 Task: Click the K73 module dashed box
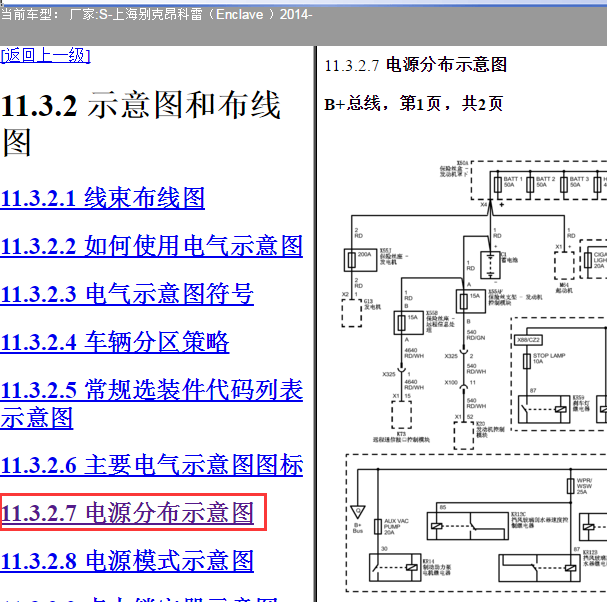(x=401, y=415)
